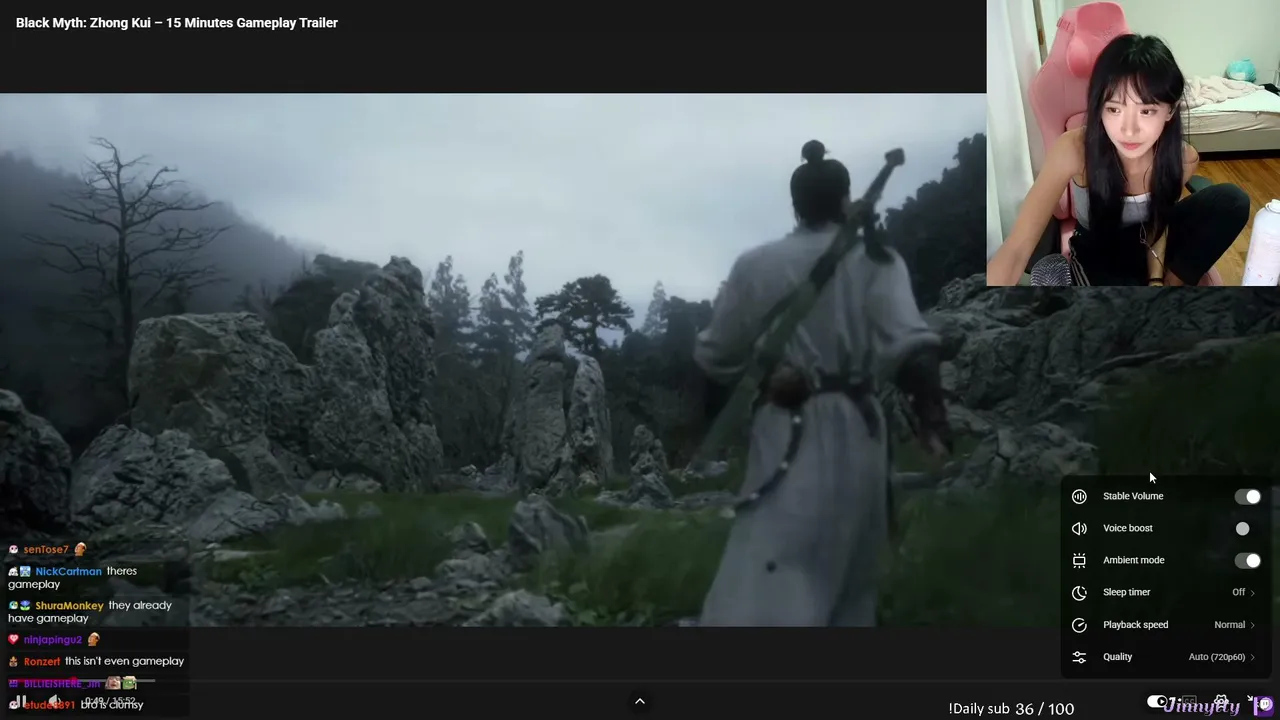Click the Quality sliders icon
The image size is (1280, 720).
(1079, 657)
